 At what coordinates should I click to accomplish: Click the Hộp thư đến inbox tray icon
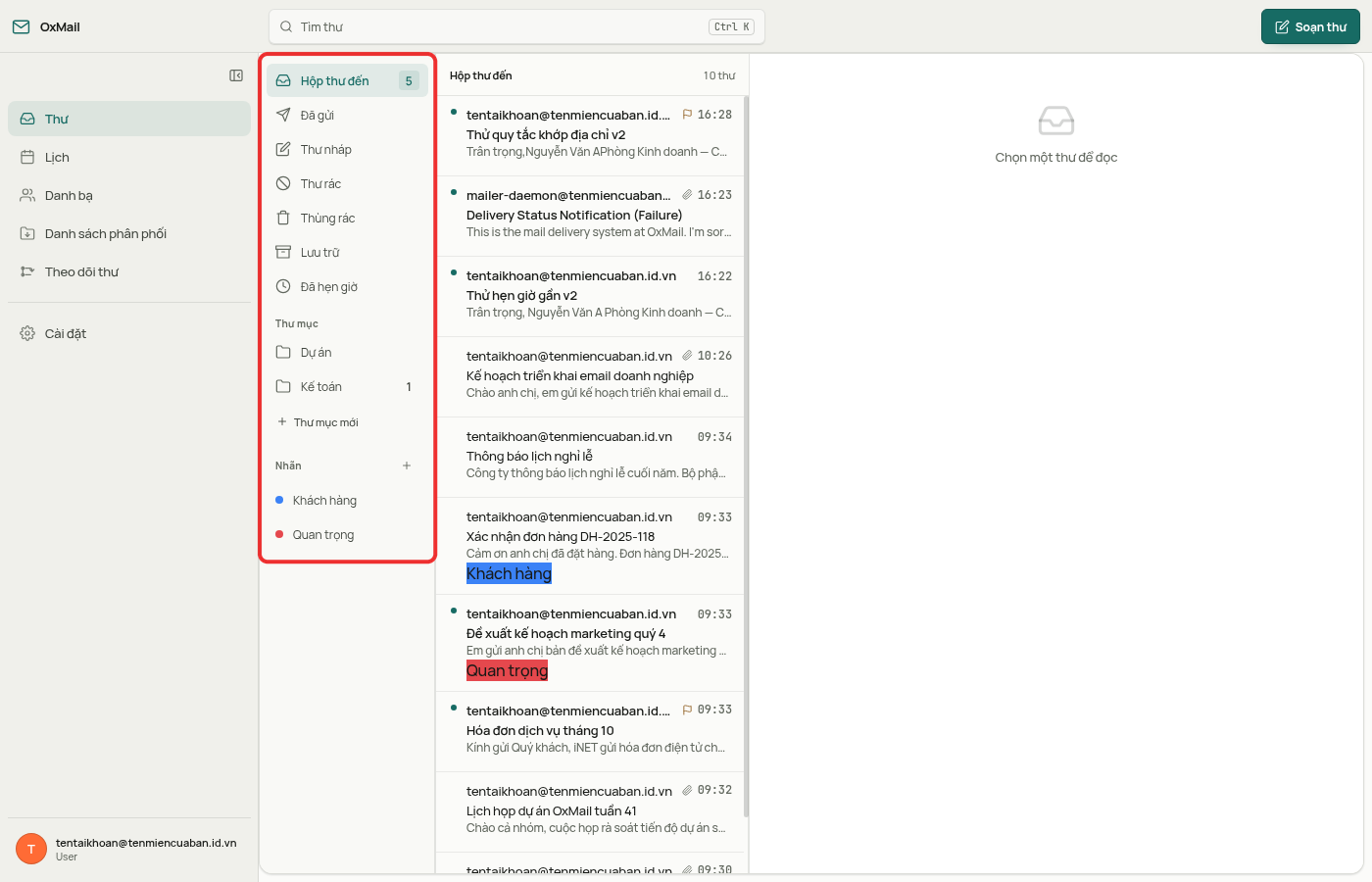[283, 81]
